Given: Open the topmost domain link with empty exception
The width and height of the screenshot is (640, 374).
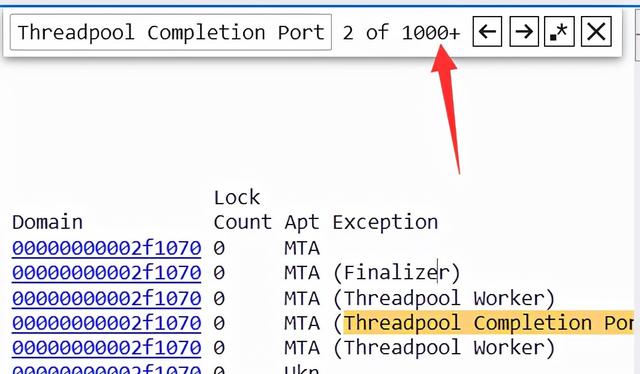Looking at the screenshot, I should 107,248.
